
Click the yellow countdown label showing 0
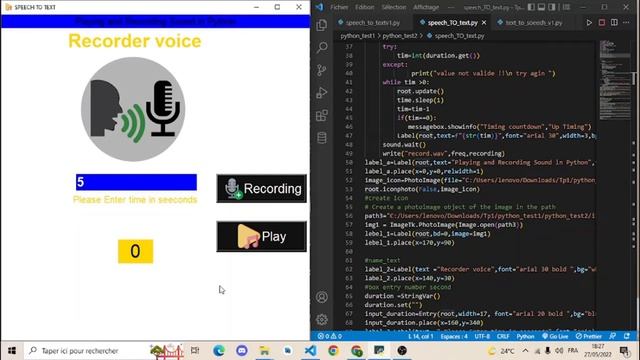point(136,251)
